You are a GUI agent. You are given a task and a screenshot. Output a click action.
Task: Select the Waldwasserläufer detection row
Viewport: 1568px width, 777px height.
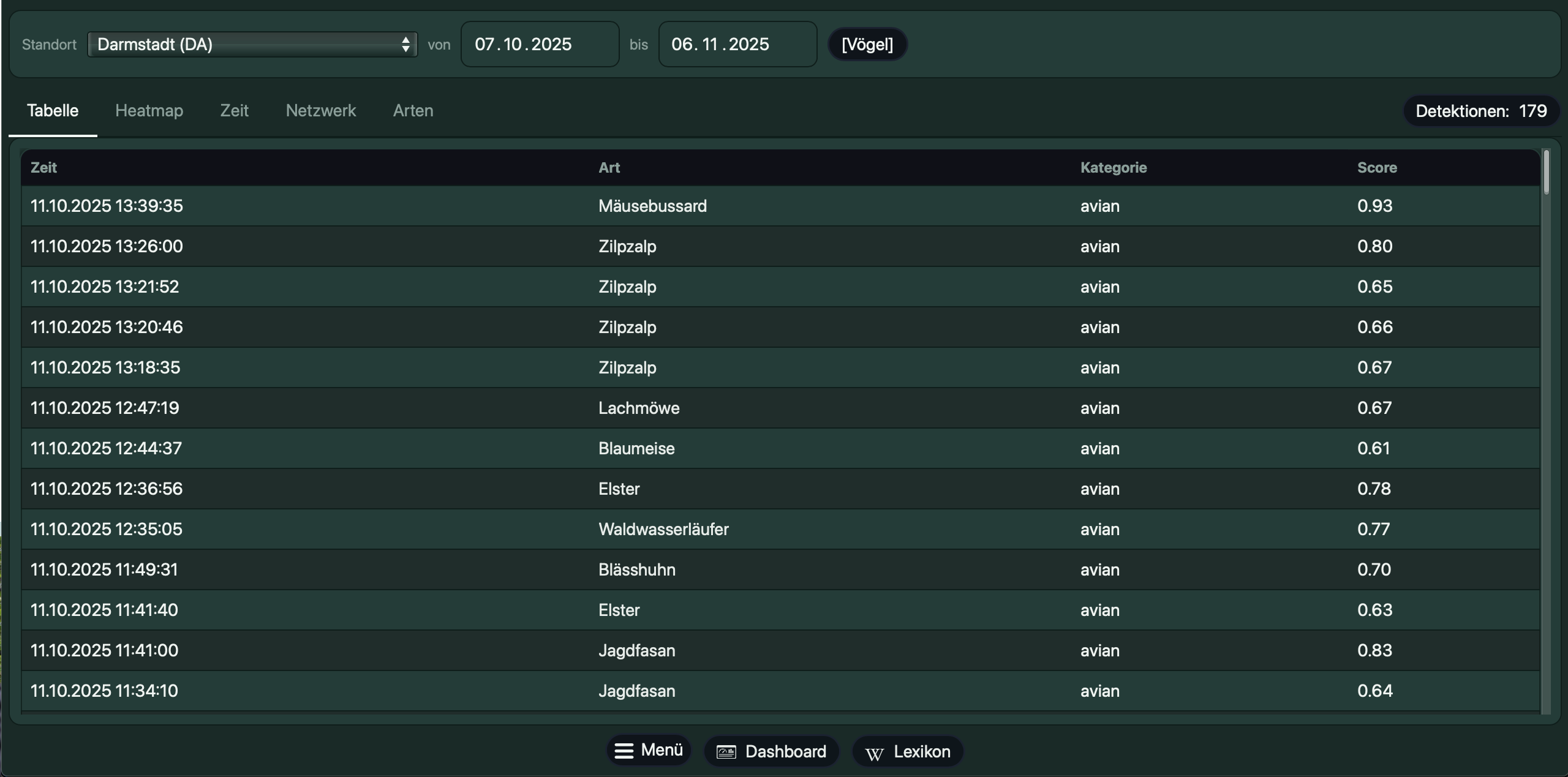(663, 530)
